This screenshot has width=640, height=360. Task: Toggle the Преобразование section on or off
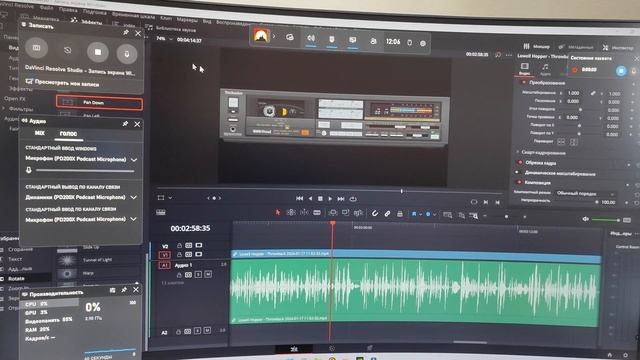[x=524, y=82]
